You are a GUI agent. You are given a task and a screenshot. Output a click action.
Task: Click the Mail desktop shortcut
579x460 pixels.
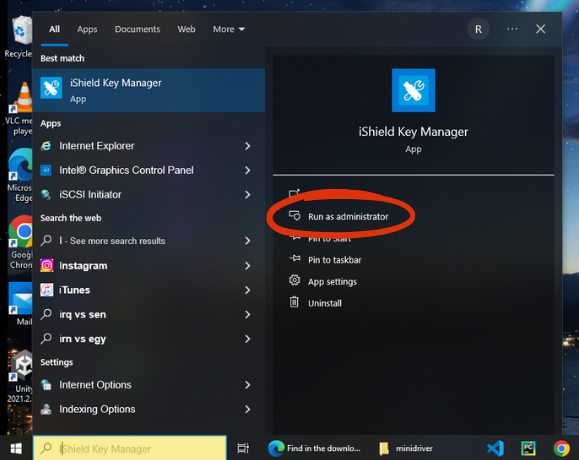pos(21,304)
